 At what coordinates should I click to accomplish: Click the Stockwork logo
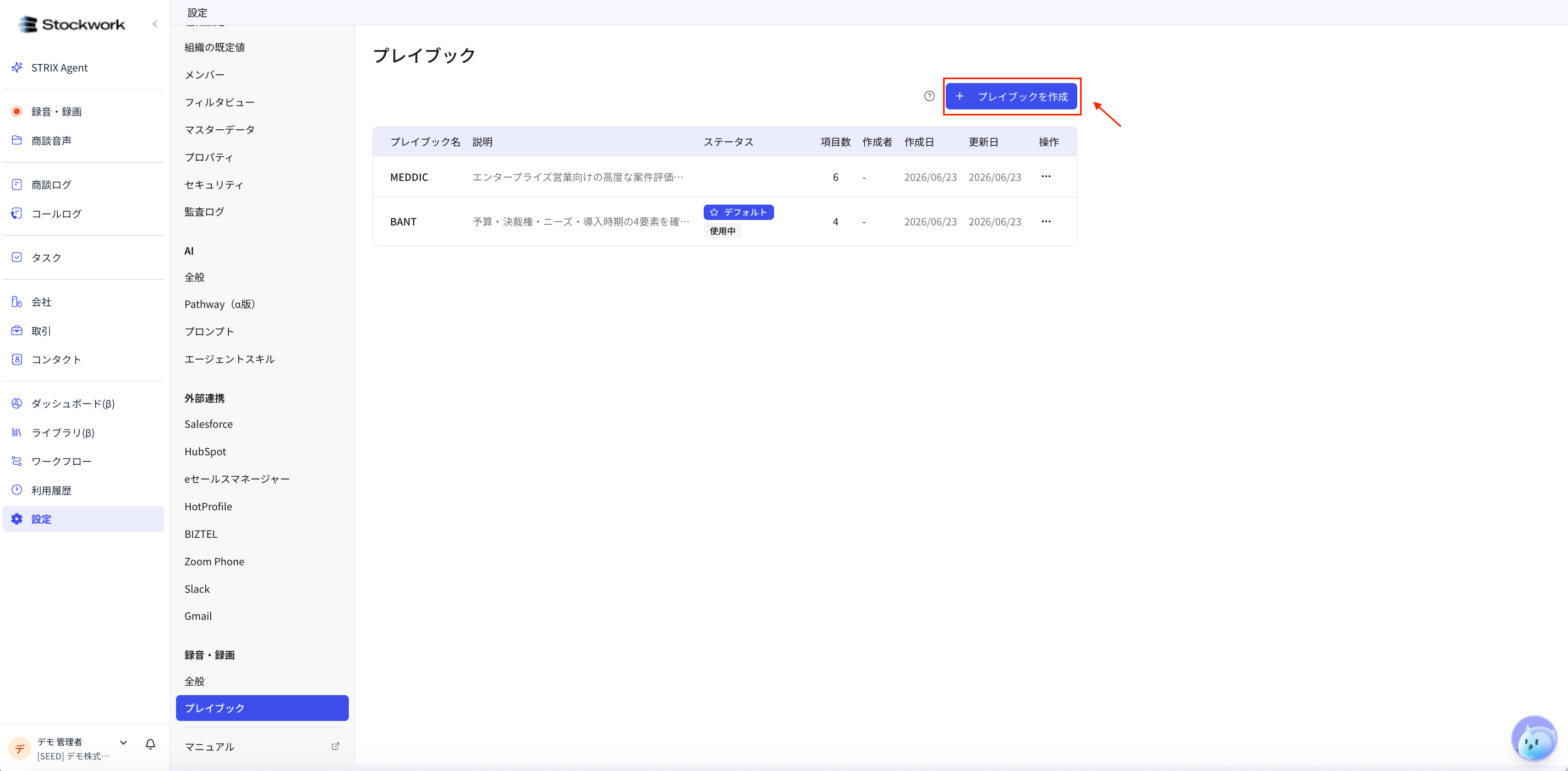pos(71,24)
